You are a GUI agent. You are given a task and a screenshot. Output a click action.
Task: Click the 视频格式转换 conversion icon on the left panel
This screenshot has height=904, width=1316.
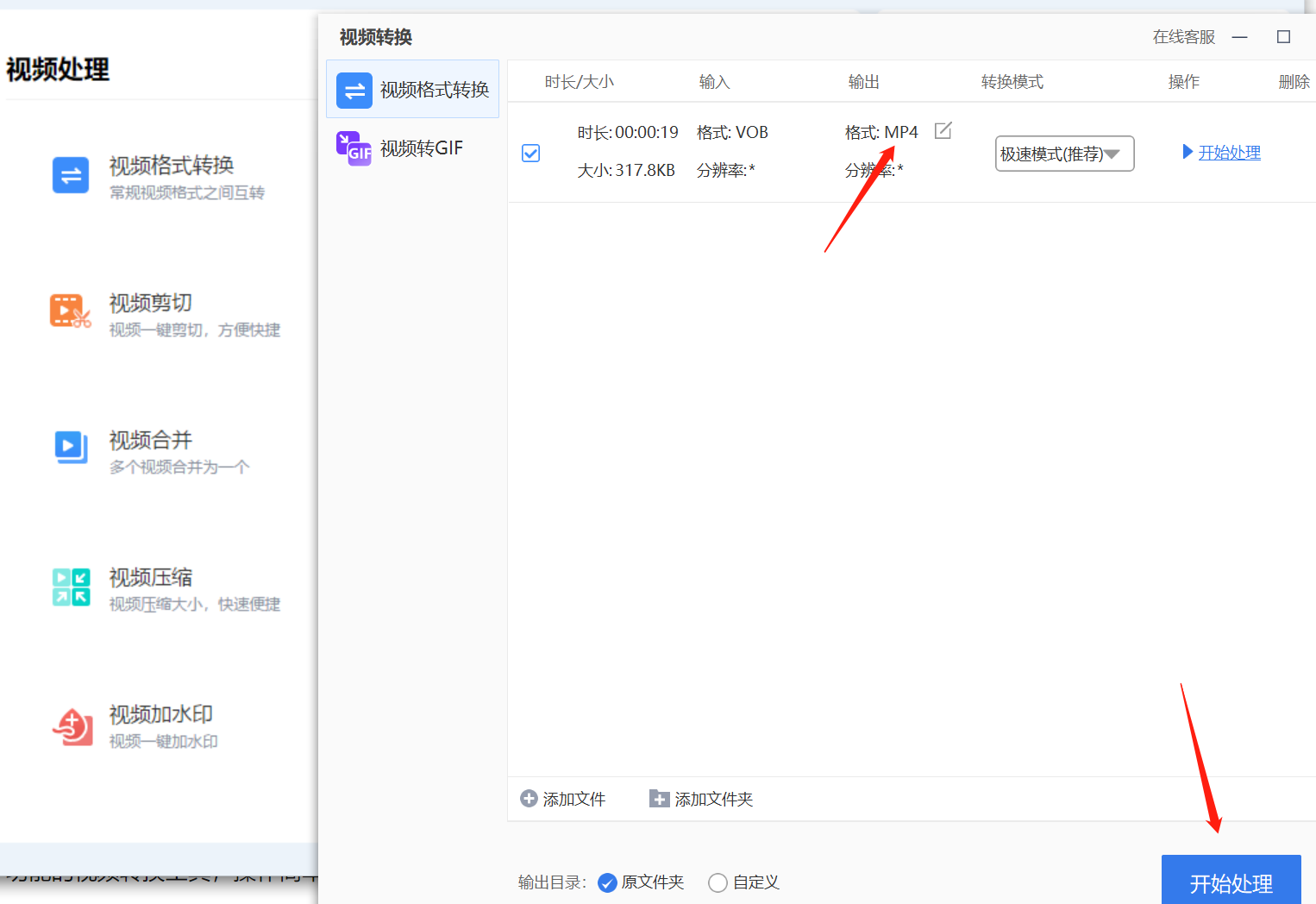click(x=70, y=175)
